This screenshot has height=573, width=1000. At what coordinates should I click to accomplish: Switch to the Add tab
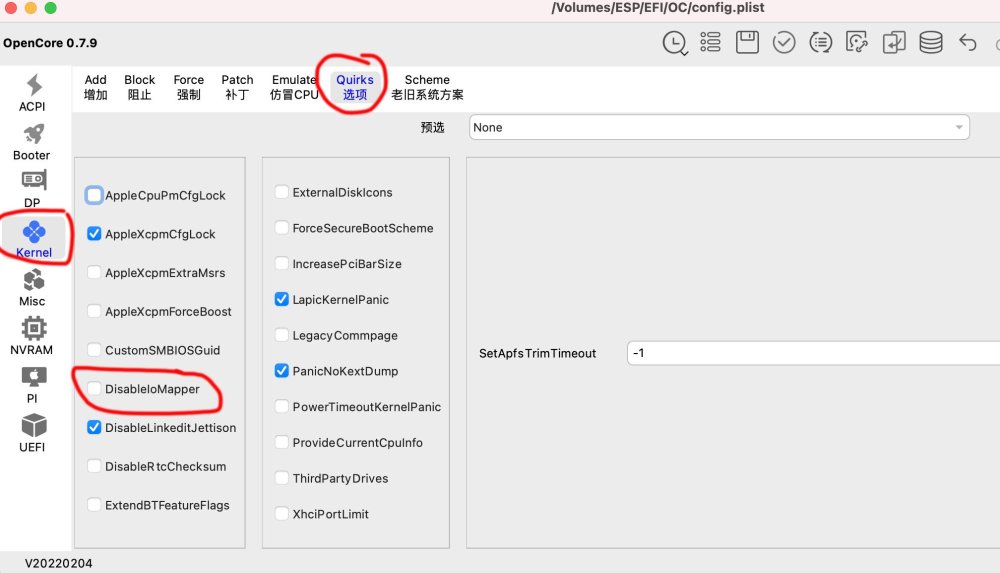96,87
